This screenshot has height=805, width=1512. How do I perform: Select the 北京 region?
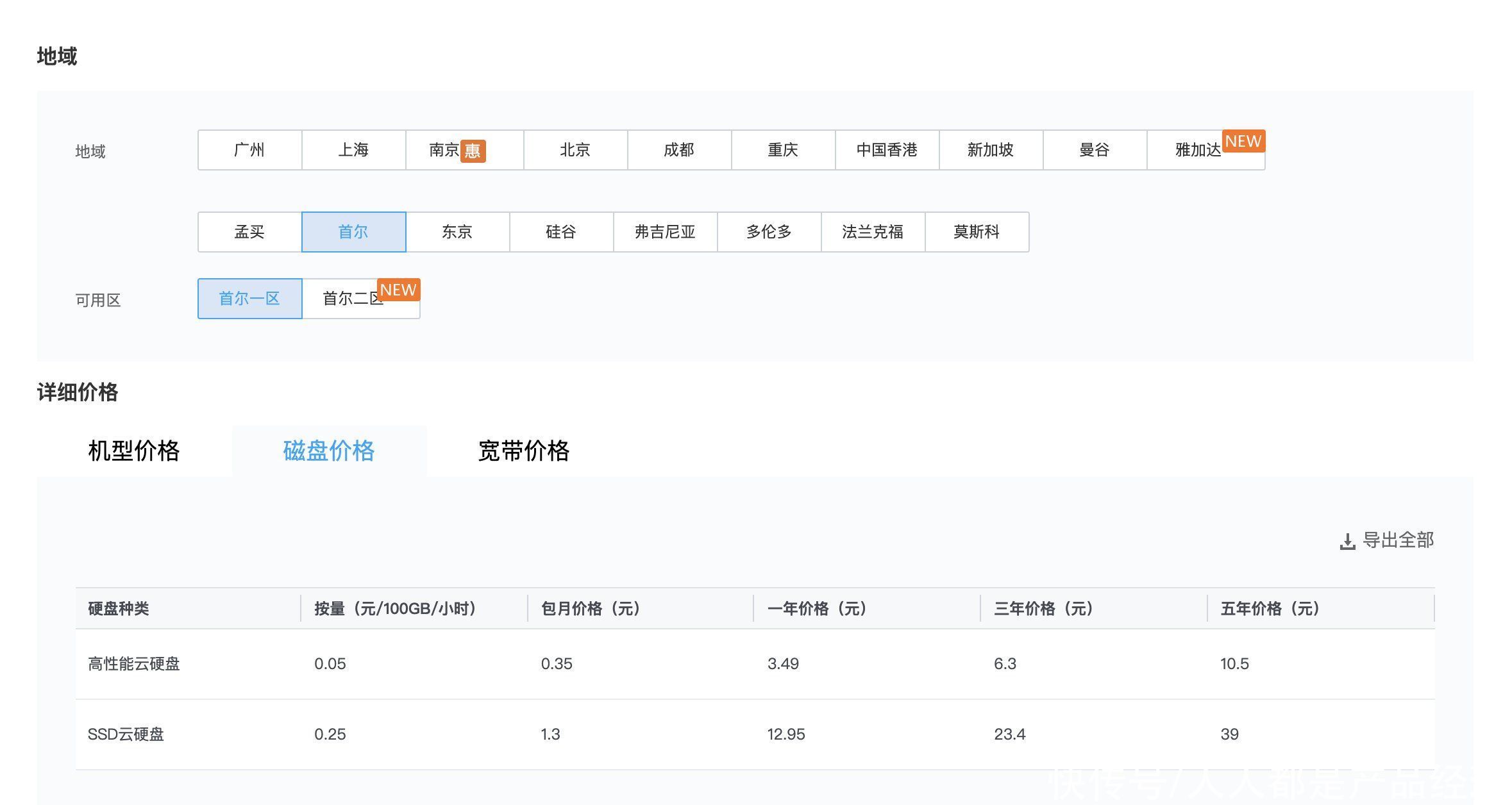point(575,150)
